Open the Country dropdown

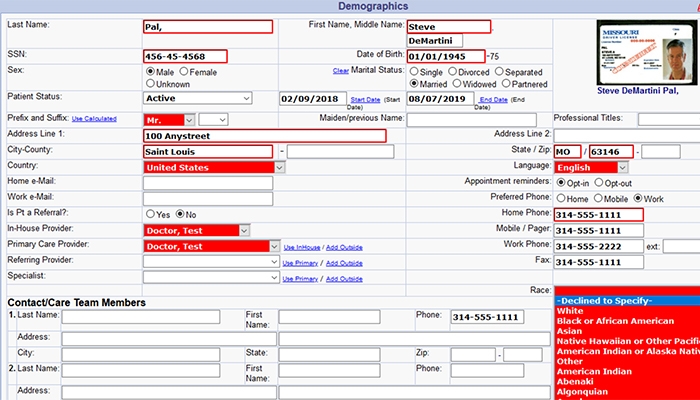[x=207, y=167]
